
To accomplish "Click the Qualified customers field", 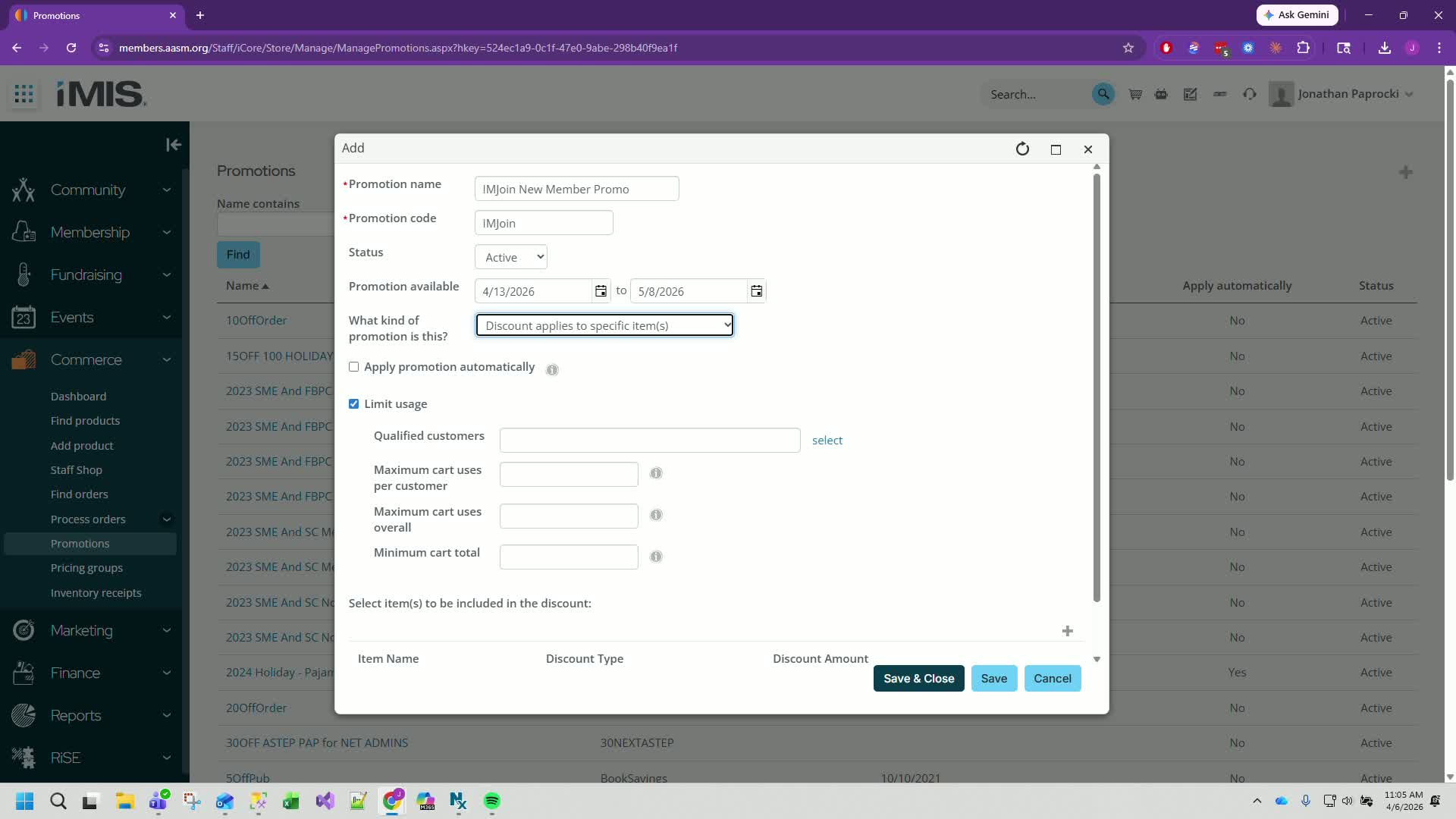I will pos(650,441).
